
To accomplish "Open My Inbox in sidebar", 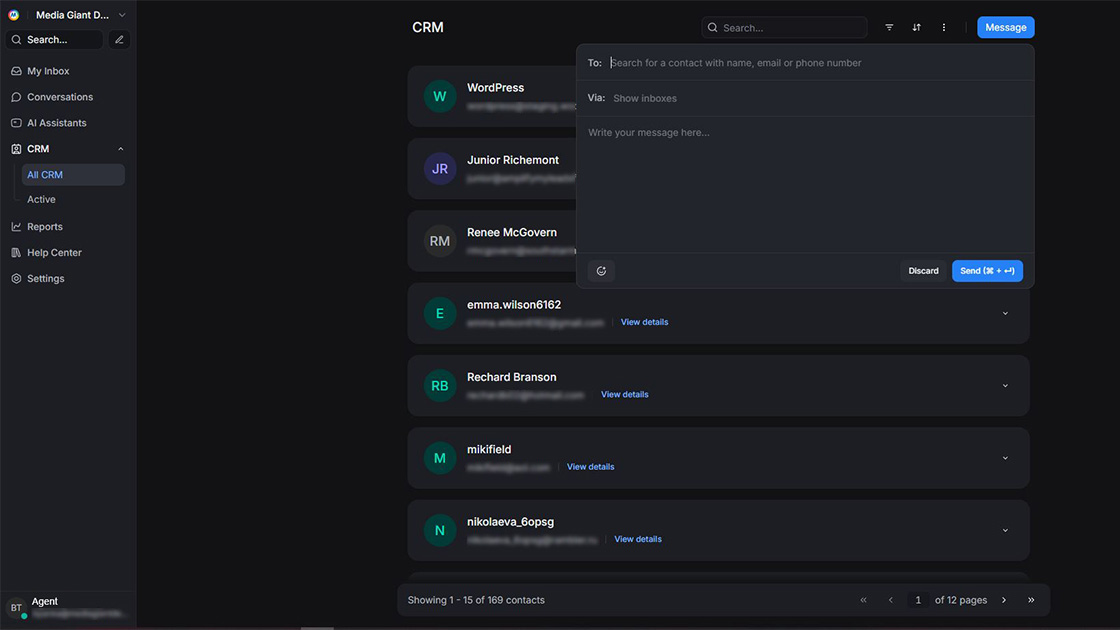I will [x=48, y=71].
